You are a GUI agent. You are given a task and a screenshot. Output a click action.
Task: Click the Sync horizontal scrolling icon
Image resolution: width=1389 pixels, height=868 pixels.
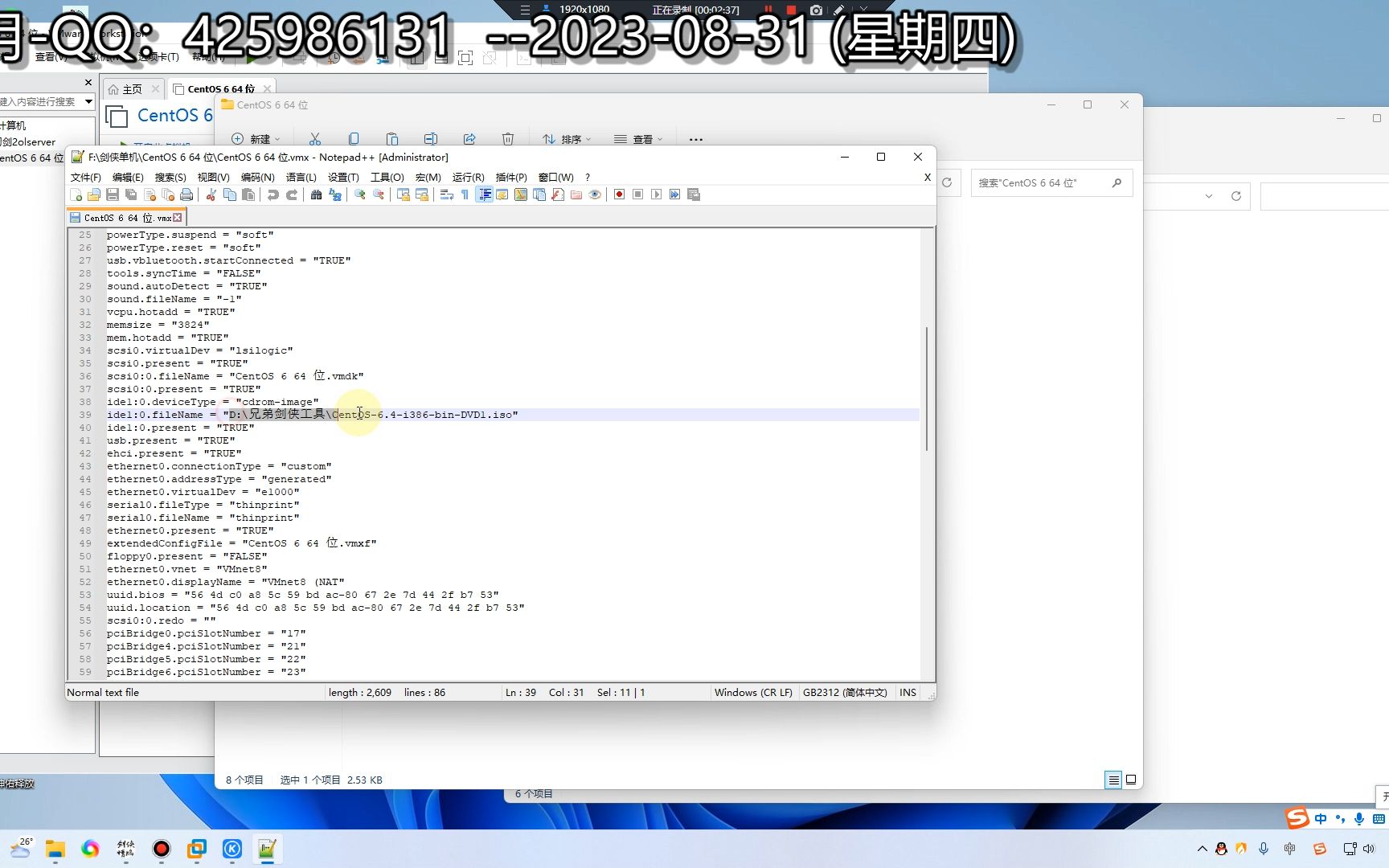(422, 194)
